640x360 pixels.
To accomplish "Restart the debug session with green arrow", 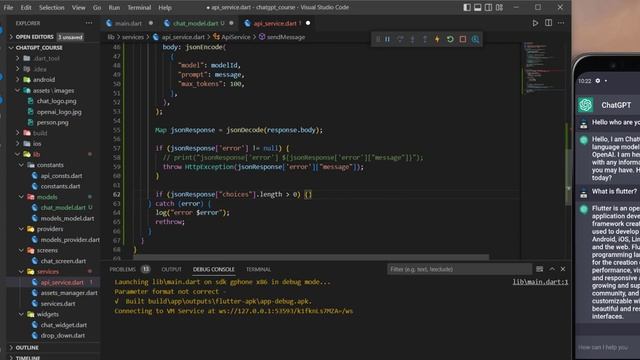I will coord(450,39).
